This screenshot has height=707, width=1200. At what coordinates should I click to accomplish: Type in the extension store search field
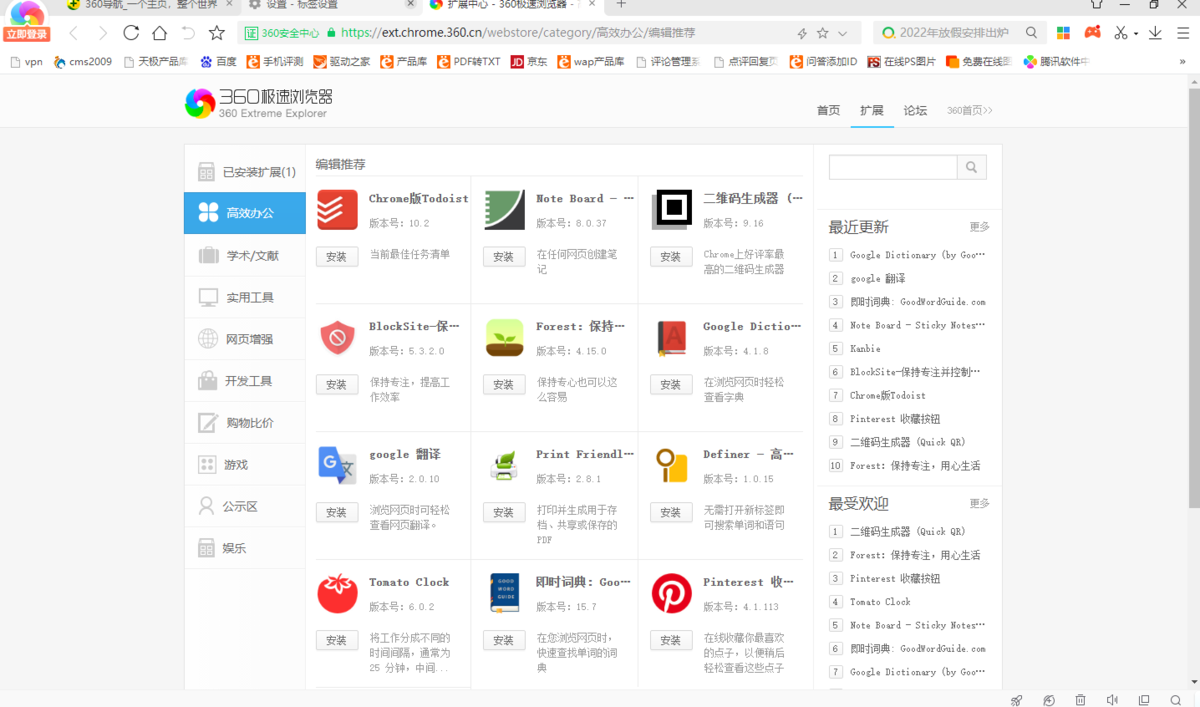(x=891, y=167)
